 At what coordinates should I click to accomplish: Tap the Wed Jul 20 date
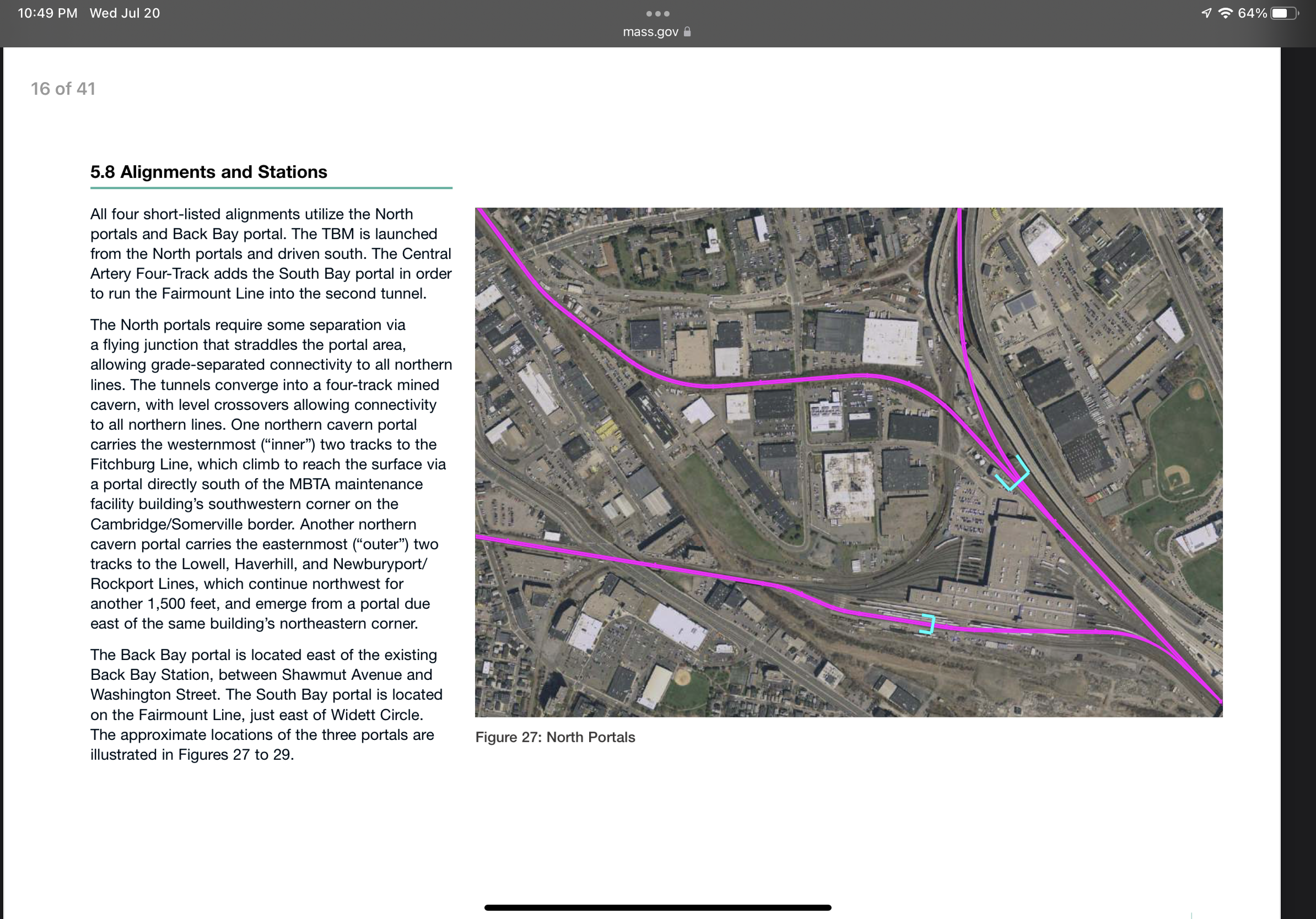125,13
